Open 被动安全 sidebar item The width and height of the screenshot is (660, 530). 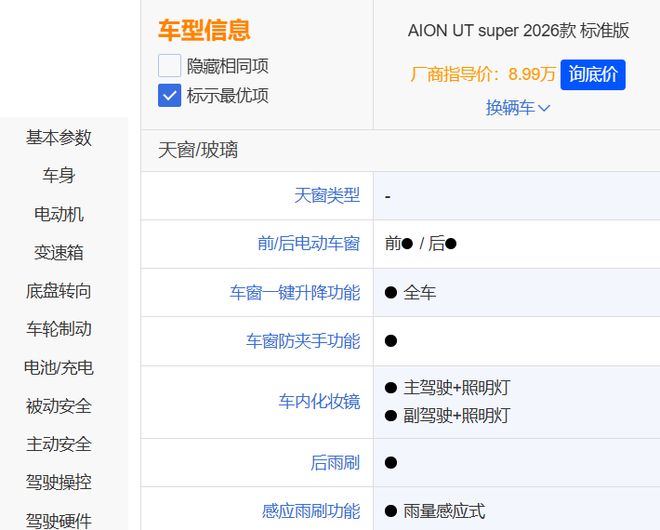point(59,406)
